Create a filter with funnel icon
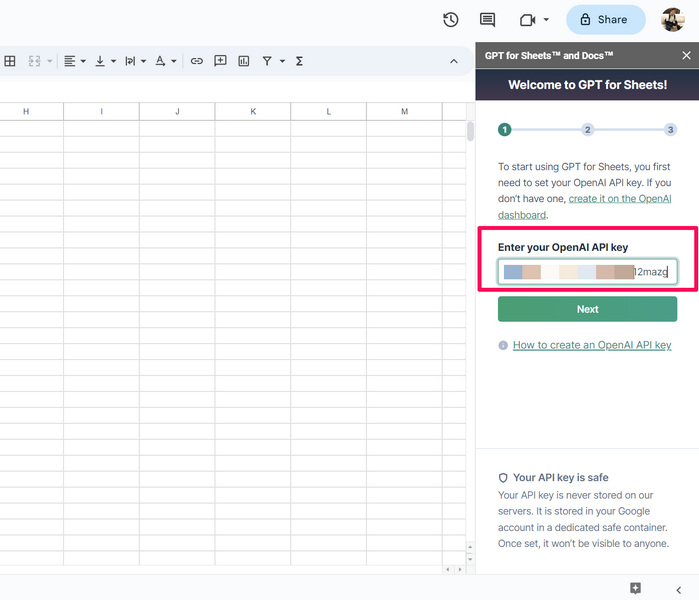 (x=267, y=61)
